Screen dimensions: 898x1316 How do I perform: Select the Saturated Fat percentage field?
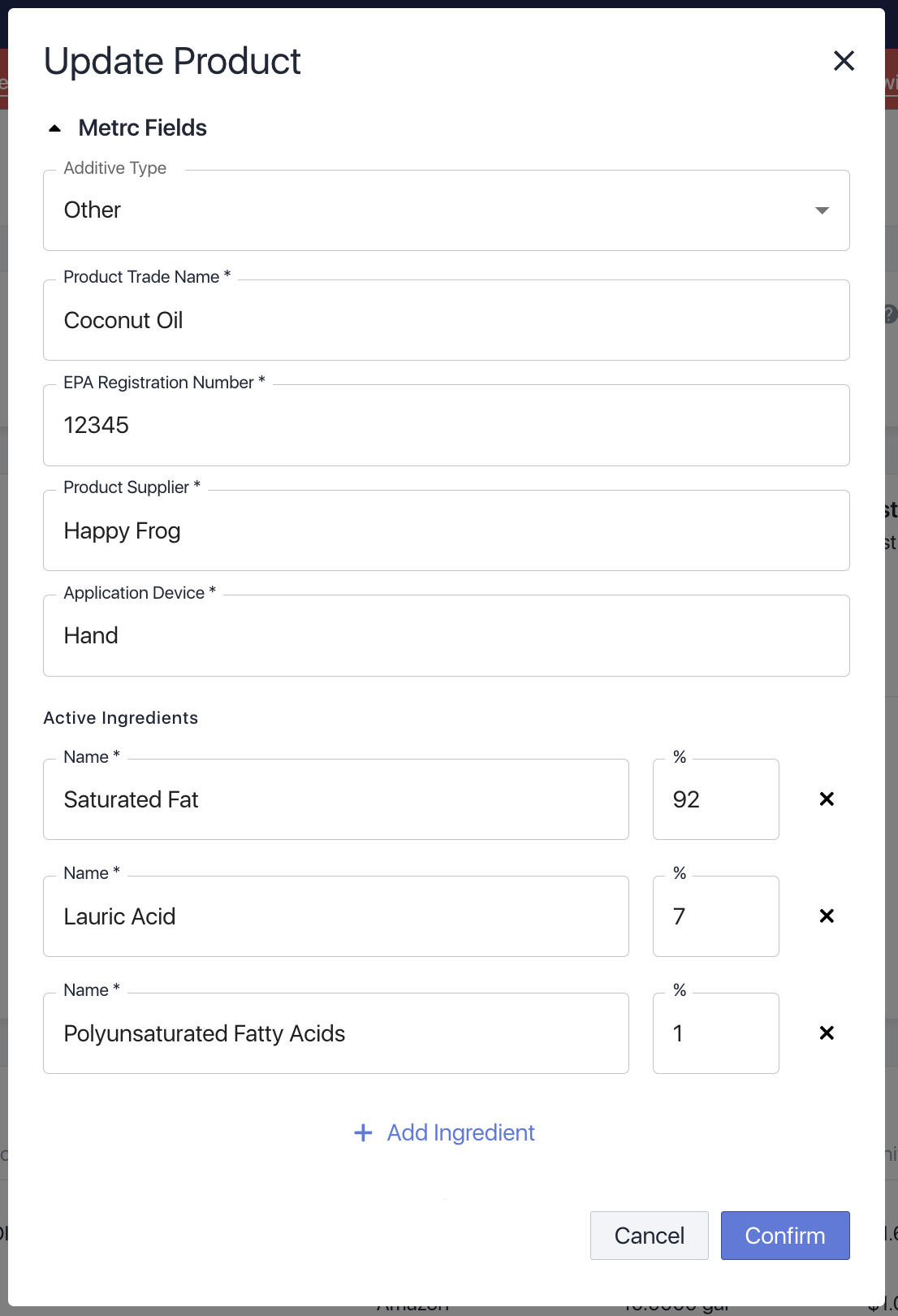pyautogui.click(x=715, y=799)
